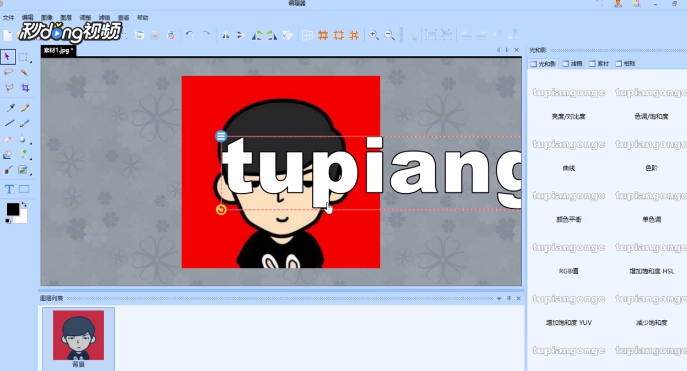
Task: Open the 帮助 menu
Action: pyautogui.click(x=143, y=18)
